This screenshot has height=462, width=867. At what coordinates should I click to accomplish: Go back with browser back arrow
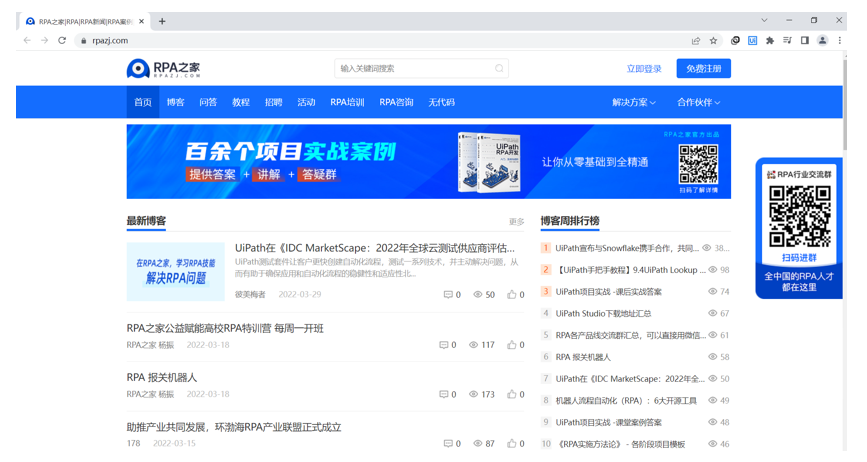[27, 40]
